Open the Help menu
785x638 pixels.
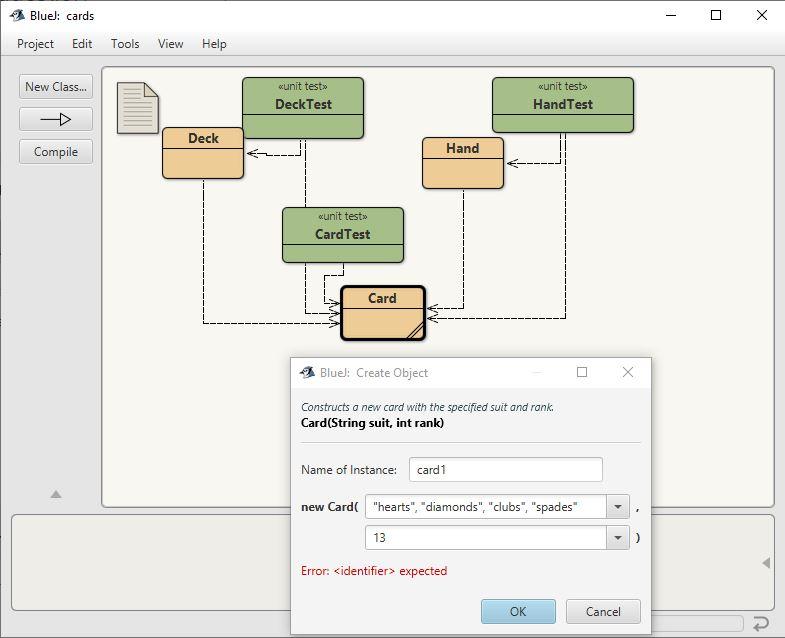coord(214,44)
